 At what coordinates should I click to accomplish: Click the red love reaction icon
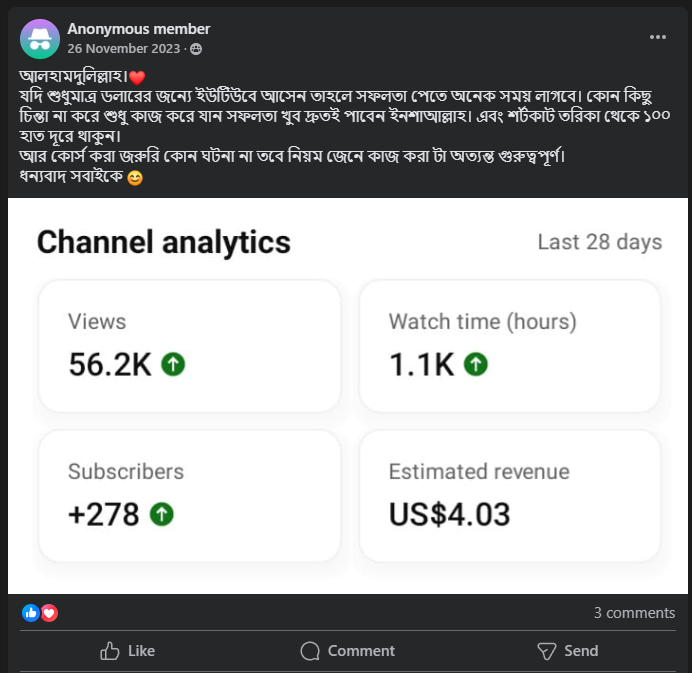49,613
